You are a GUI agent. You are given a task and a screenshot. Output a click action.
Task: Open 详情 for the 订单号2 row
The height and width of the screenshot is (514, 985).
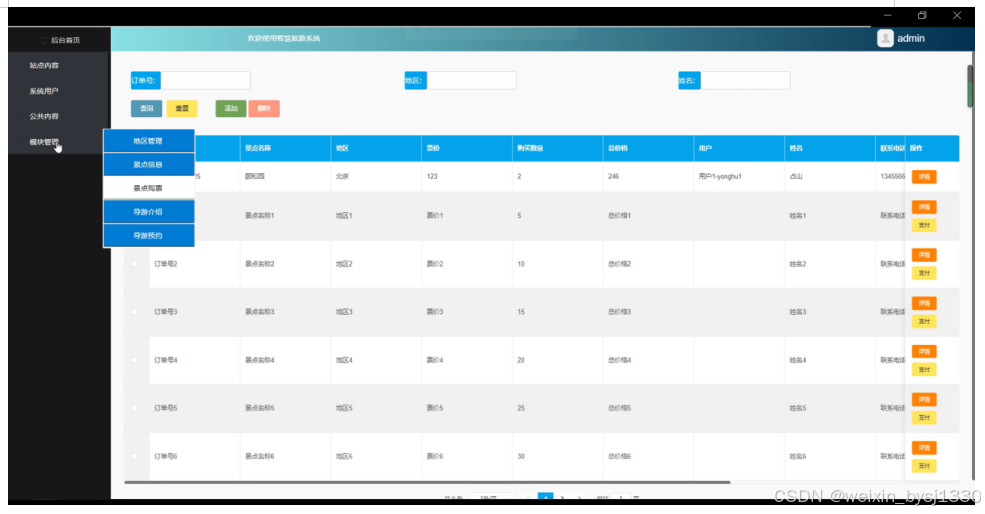(x=924, y=254)
